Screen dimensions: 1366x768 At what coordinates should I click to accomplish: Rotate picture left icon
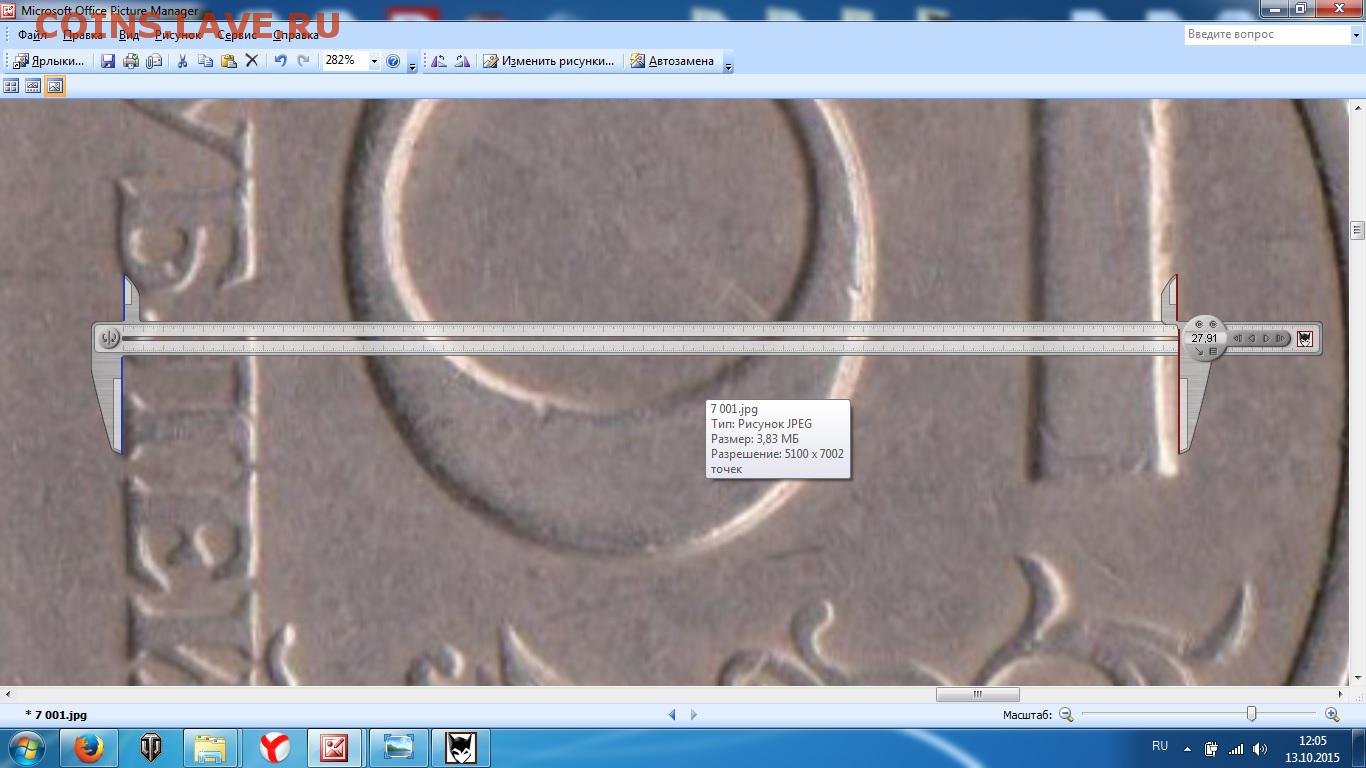click(438, 61)
